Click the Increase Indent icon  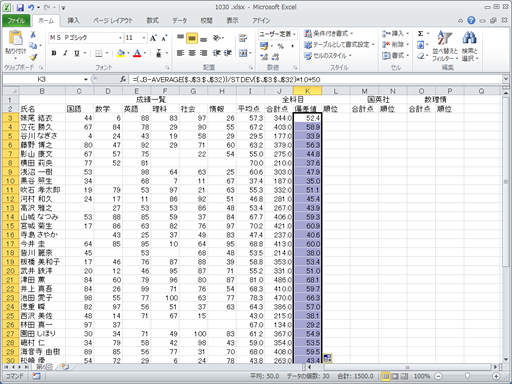pyautogui.click(x=228, y=53)
